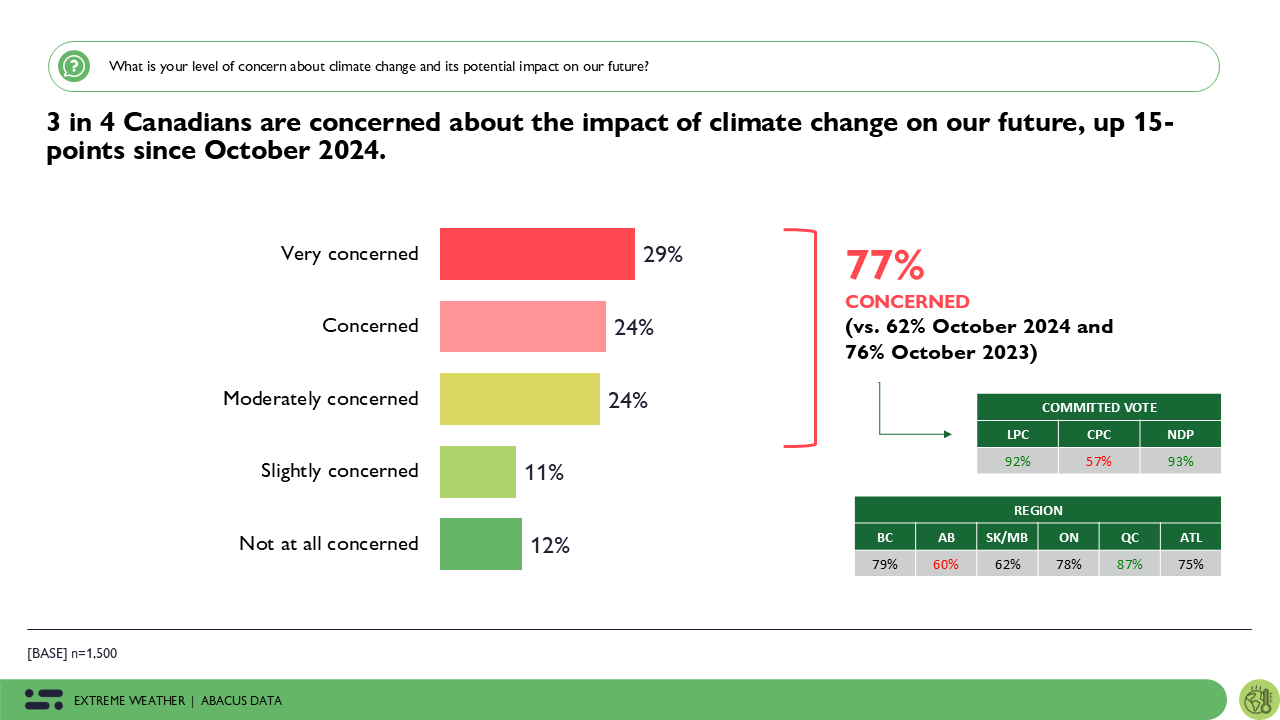Select the green Not at all concerned bar

click(480, 544)
